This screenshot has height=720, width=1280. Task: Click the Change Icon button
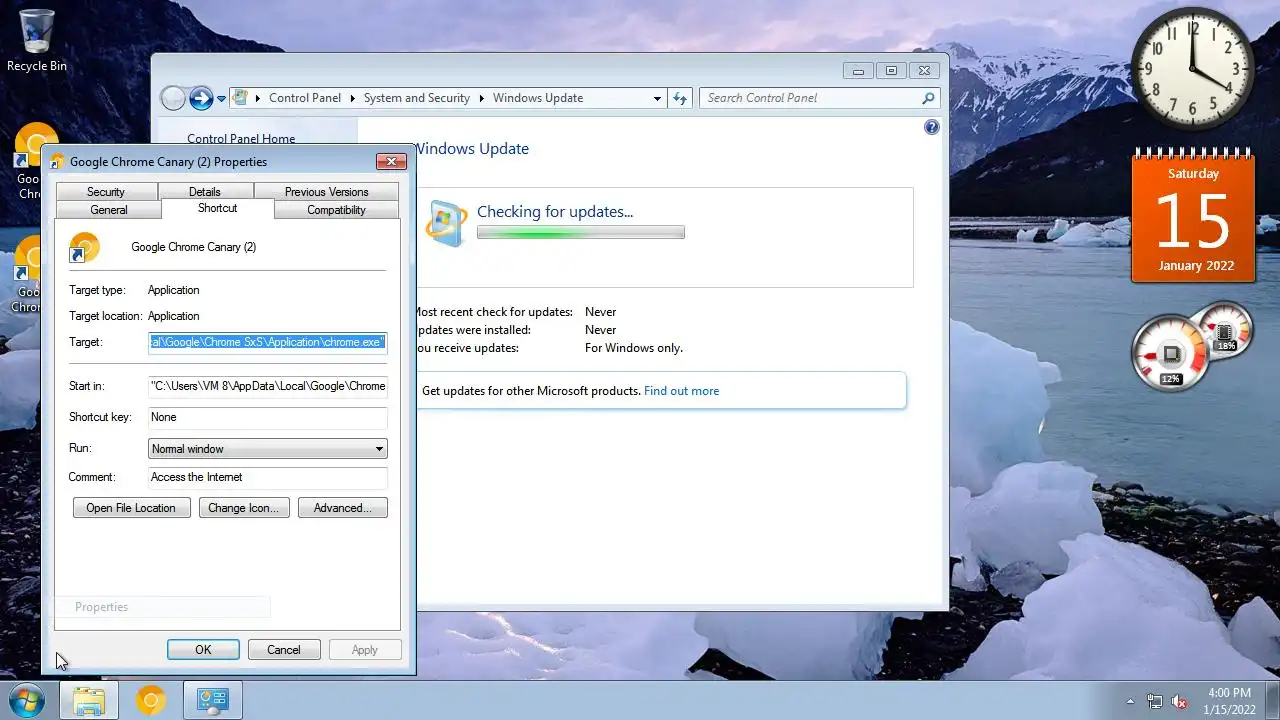pyautogui.click(x=244, y=508)
